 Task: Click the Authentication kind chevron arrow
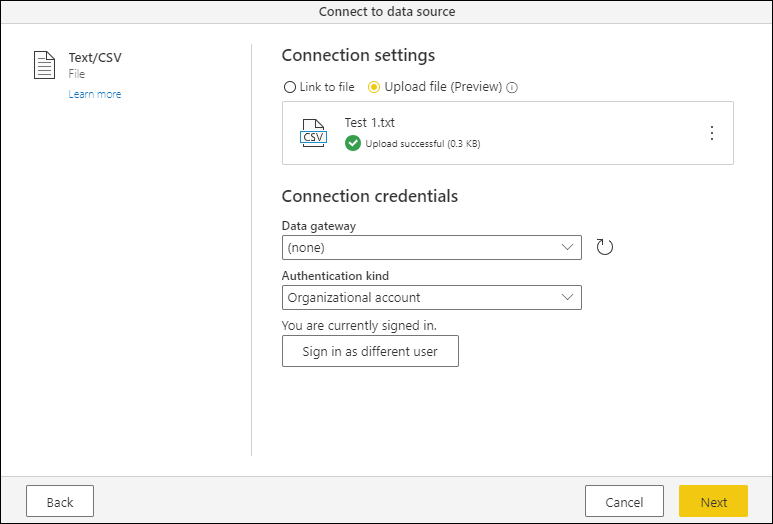click(568, 297)
